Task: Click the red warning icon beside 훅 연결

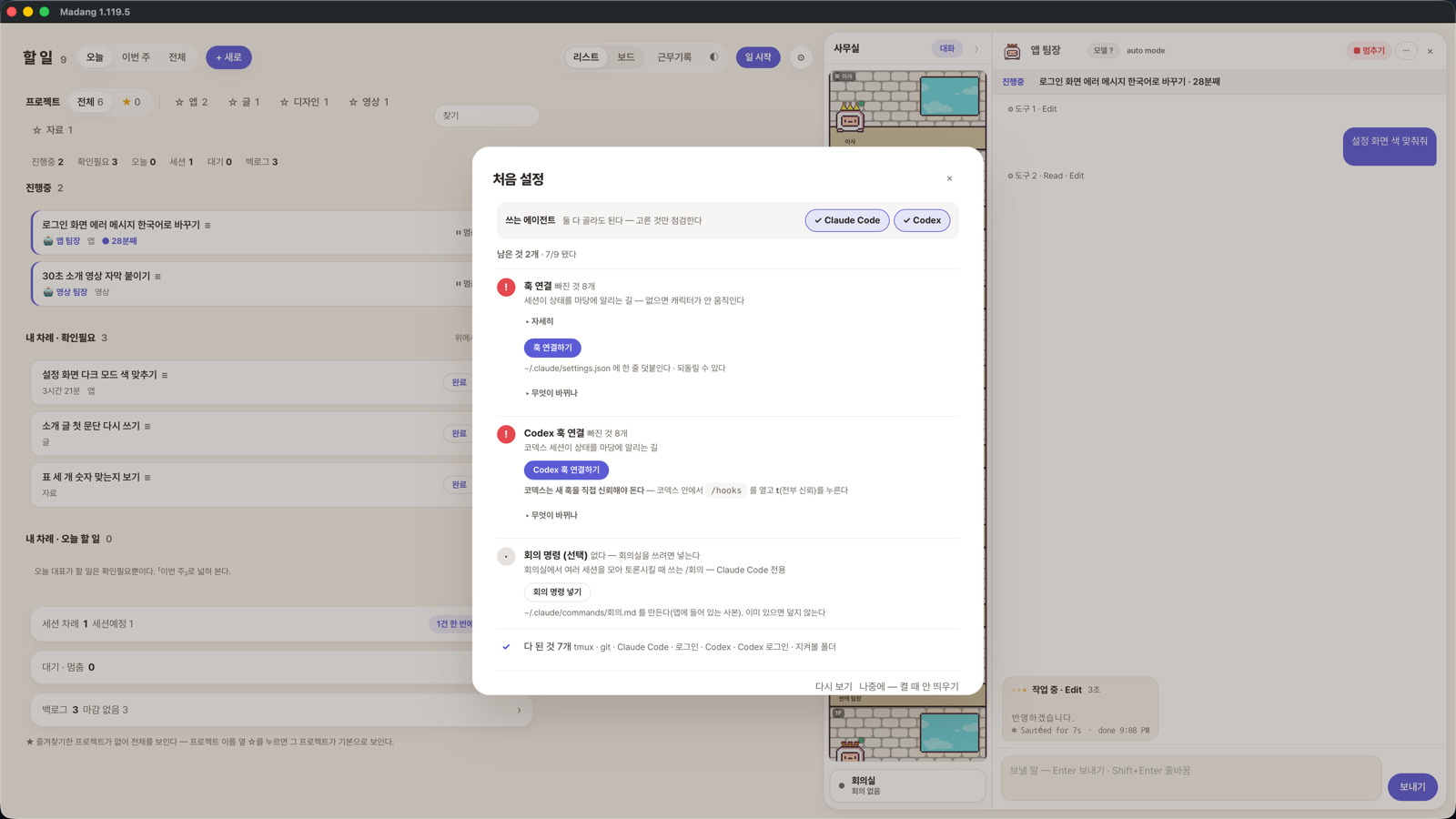Action: tap(506, 287)
